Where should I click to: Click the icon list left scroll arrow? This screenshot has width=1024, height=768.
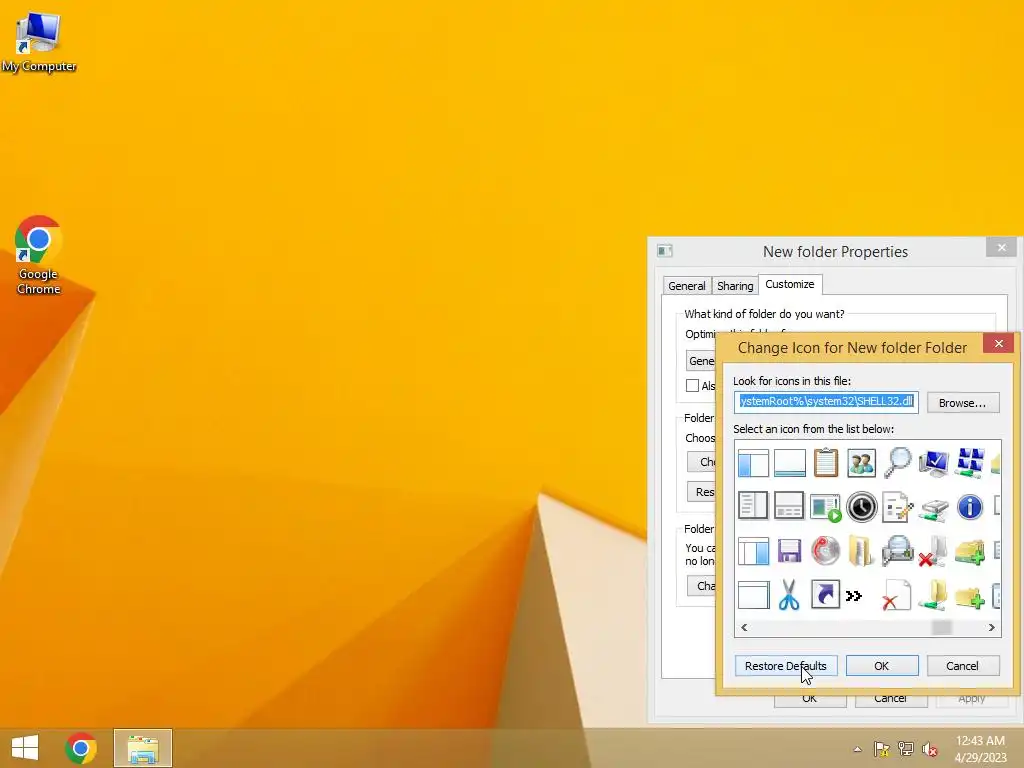point(744,628)
